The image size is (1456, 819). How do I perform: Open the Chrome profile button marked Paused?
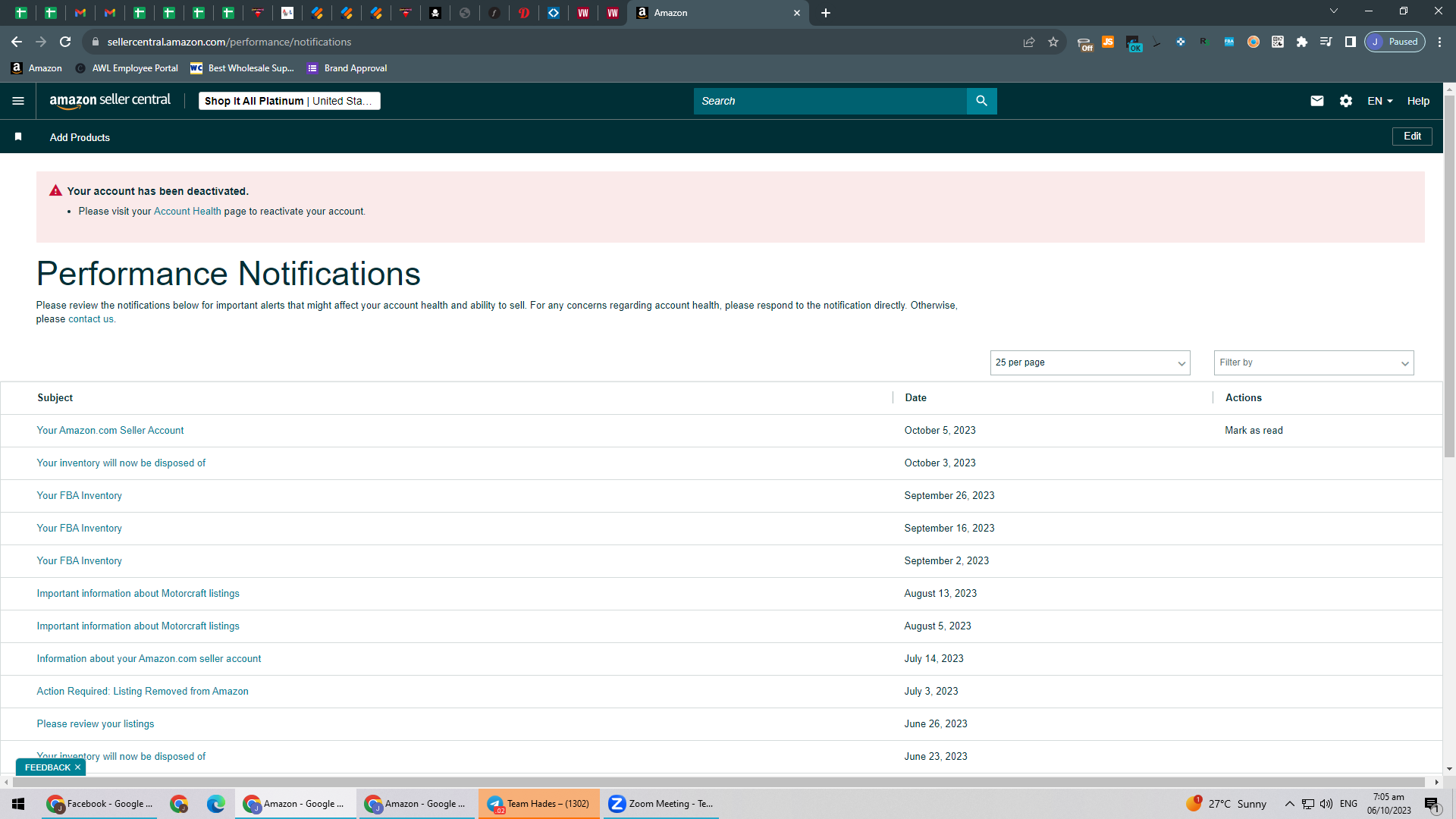1395,42
